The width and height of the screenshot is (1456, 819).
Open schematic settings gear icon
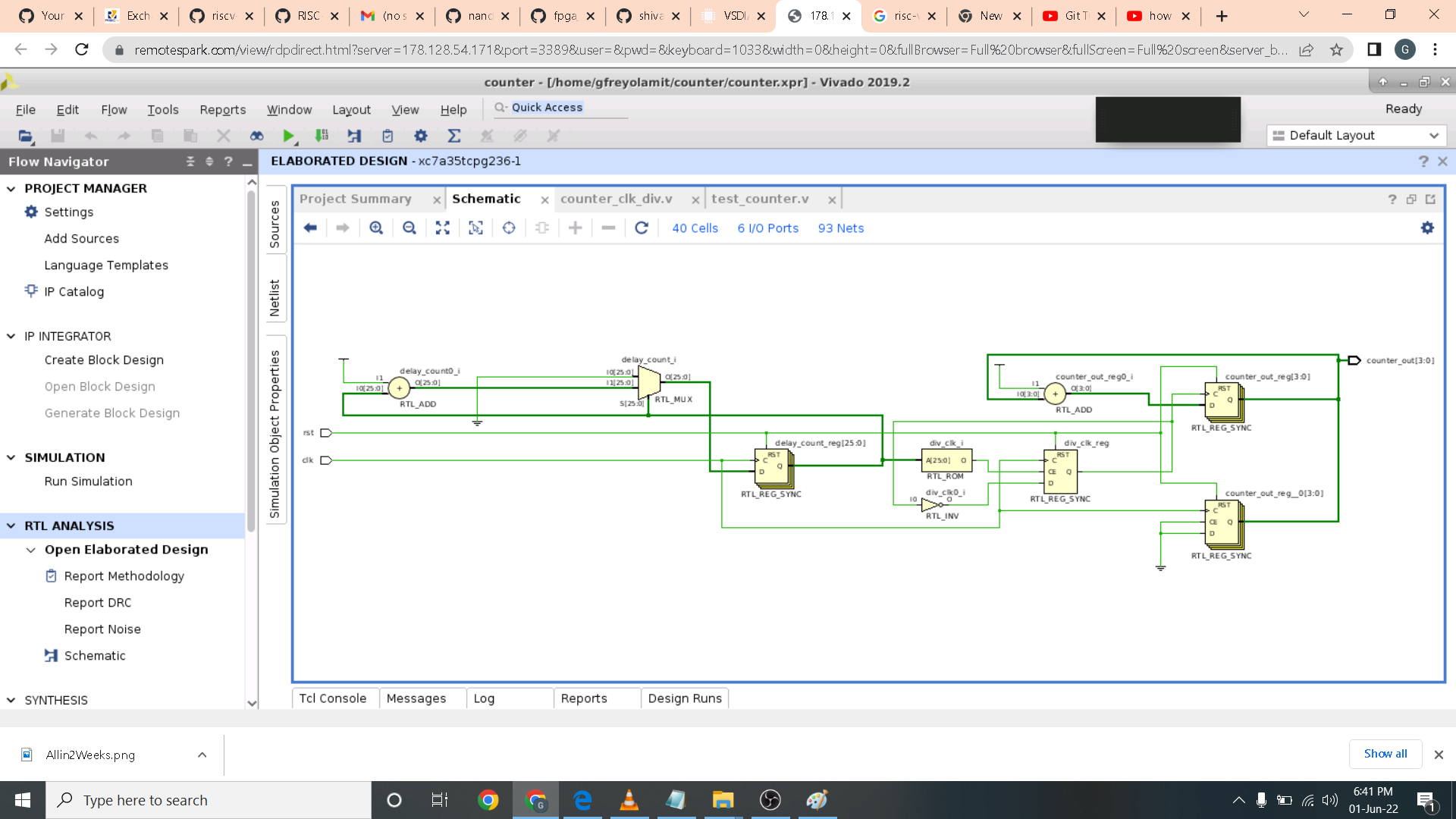(x=1427, y=228)
